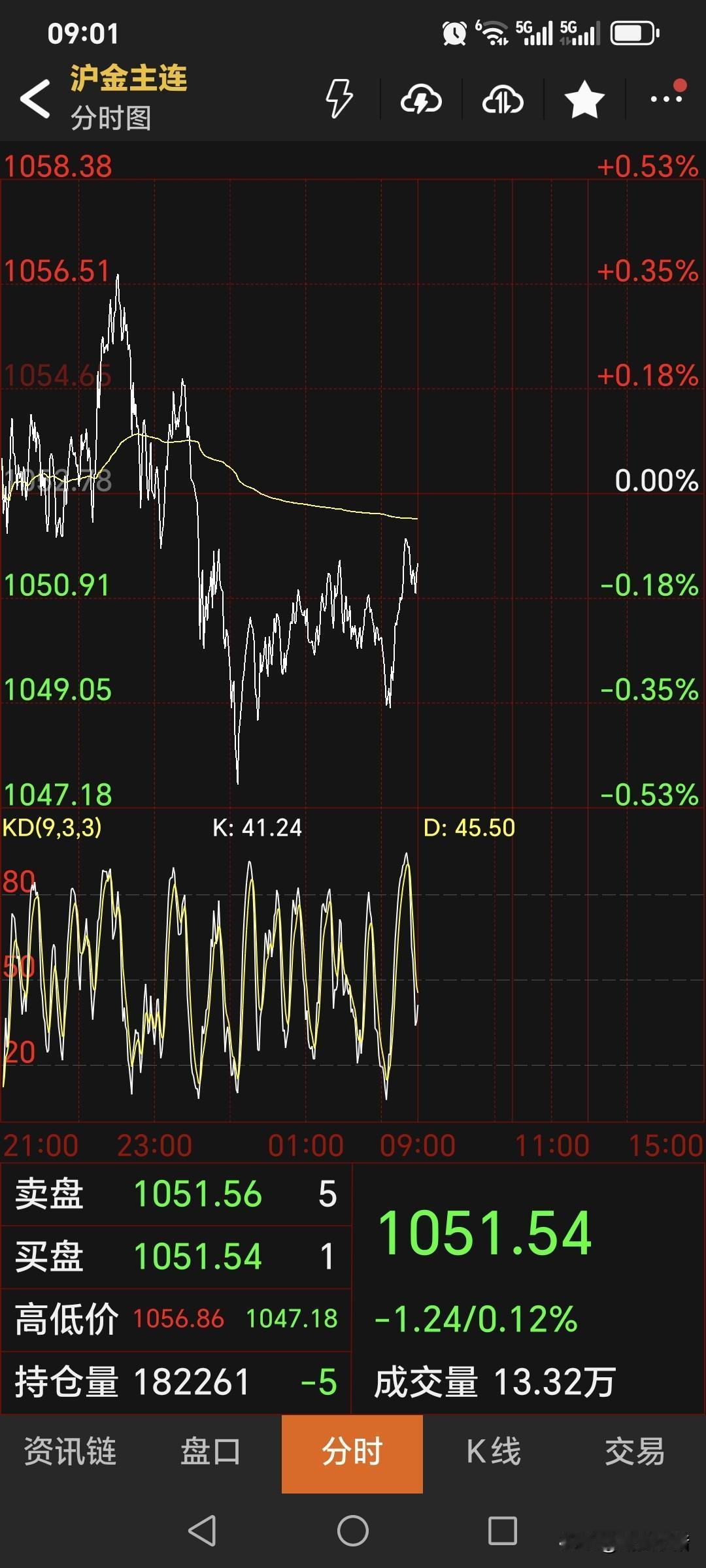Viewport: 706px width, 1568px height.
Task: Tap the KD(9,3,3) indicator label
Action: [52, 828]
